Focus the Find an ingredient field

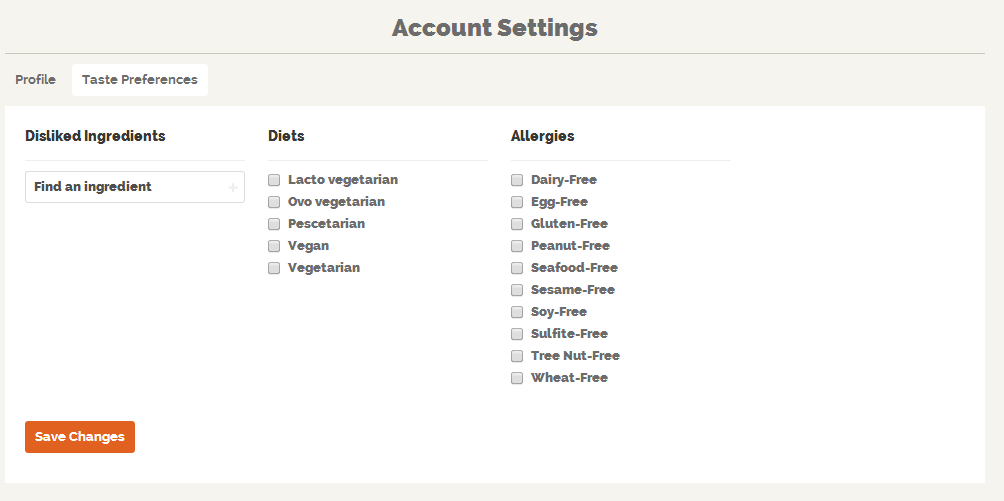[x=135, y=187]
